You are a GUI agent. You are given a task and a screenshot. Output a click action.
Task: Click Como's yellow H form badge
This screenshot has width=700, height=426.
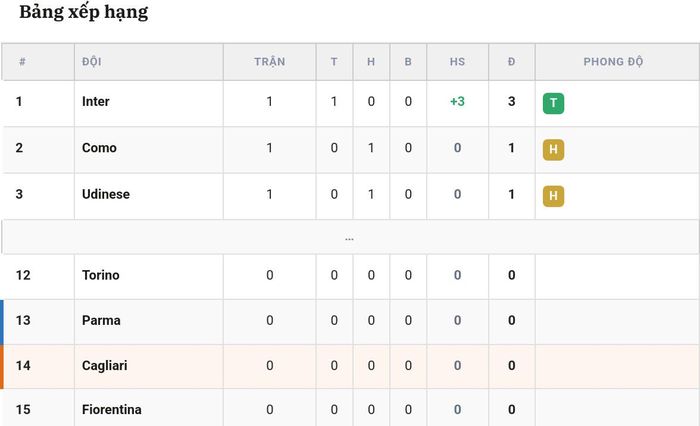(553, 150)
